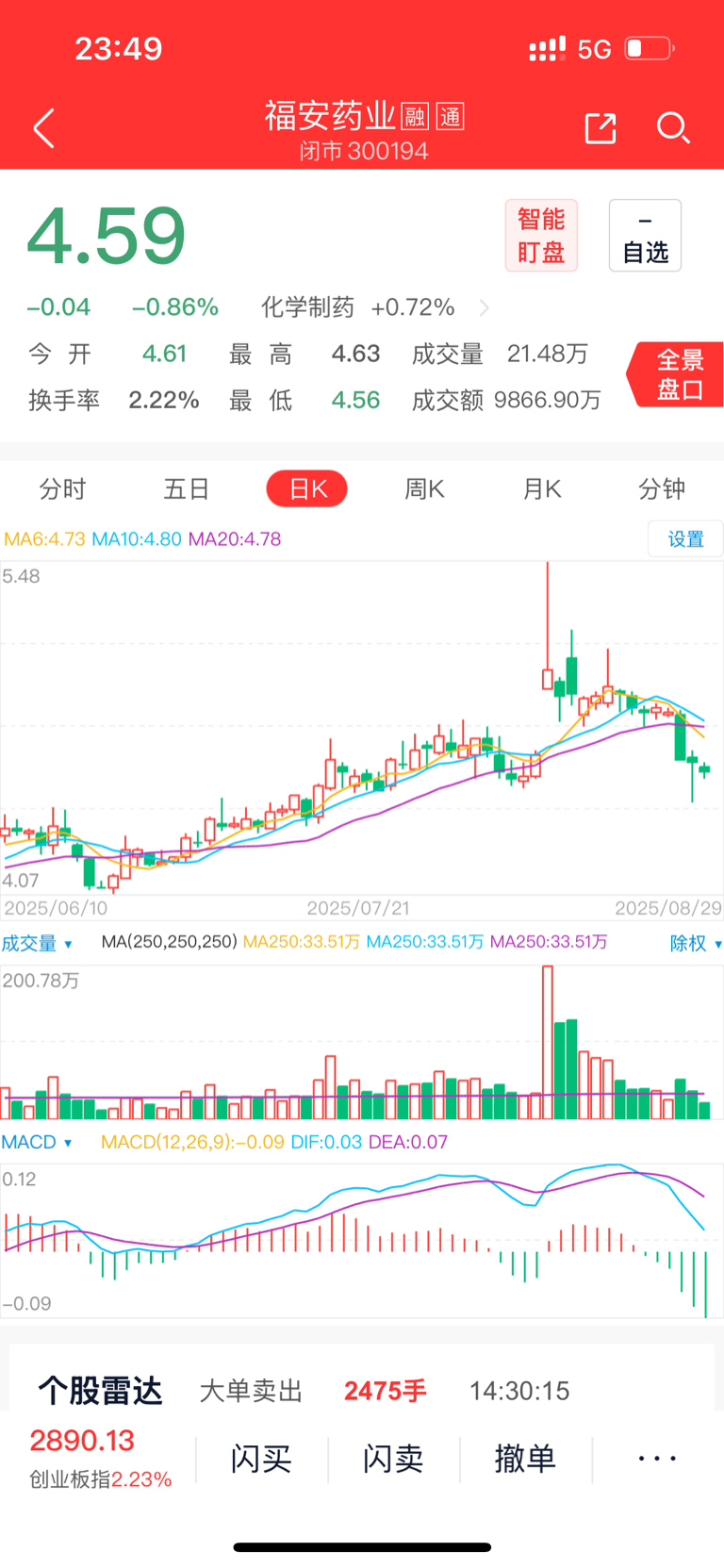Tap the 23:49 status bar clock
Image resolution: width=724 pixels, height=1568 pixels.
119,48
